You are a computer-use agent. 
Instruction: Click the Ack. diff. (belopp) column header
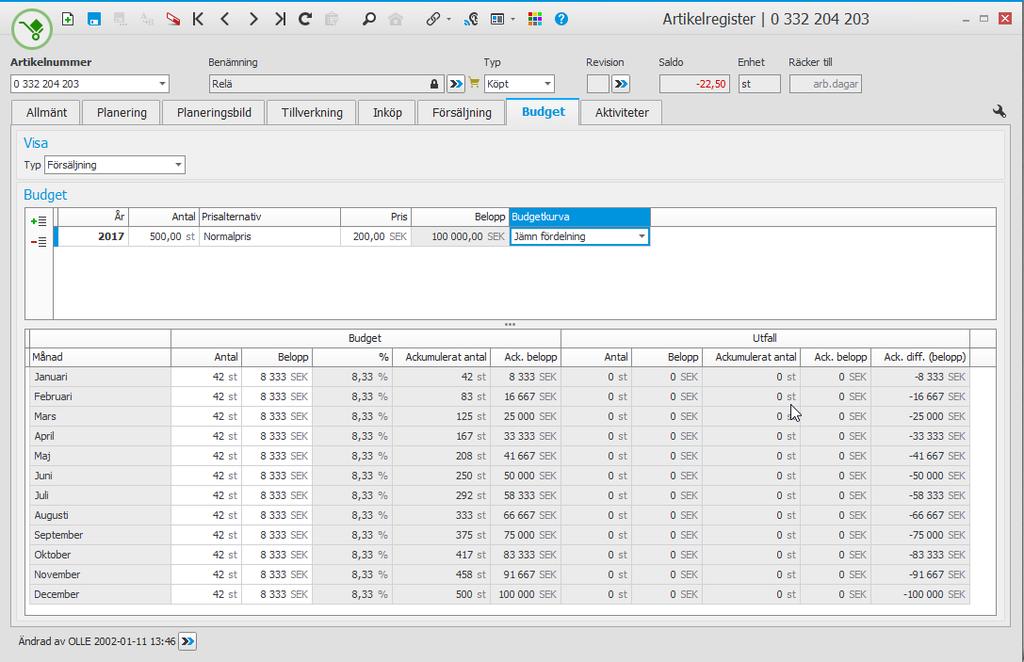921,357
